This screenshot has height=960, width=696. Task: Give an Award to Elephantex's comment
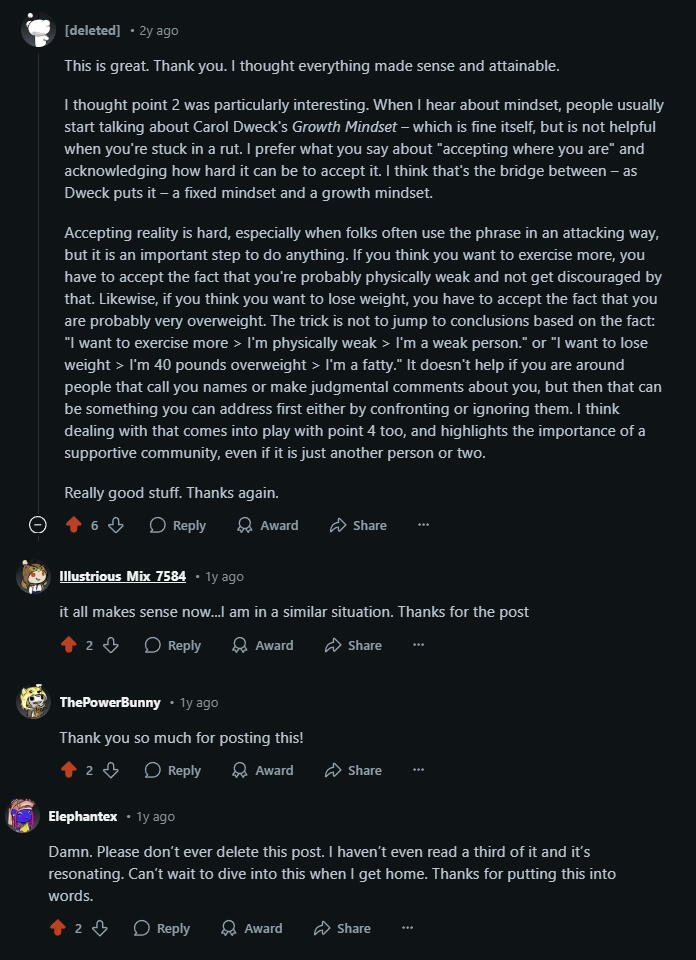point(251,928)
